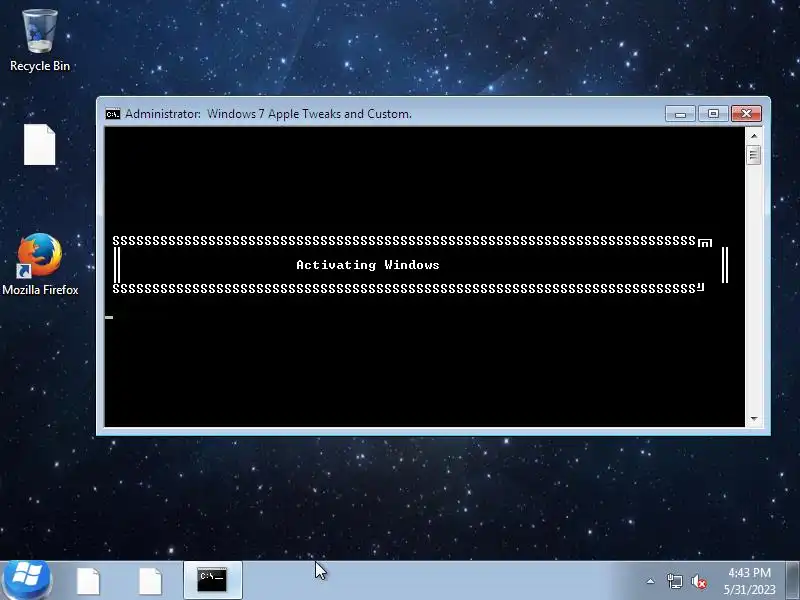This screenshot has height=600, width=800.
Task: Open the Windows Start menu orb
Action: 27,580
